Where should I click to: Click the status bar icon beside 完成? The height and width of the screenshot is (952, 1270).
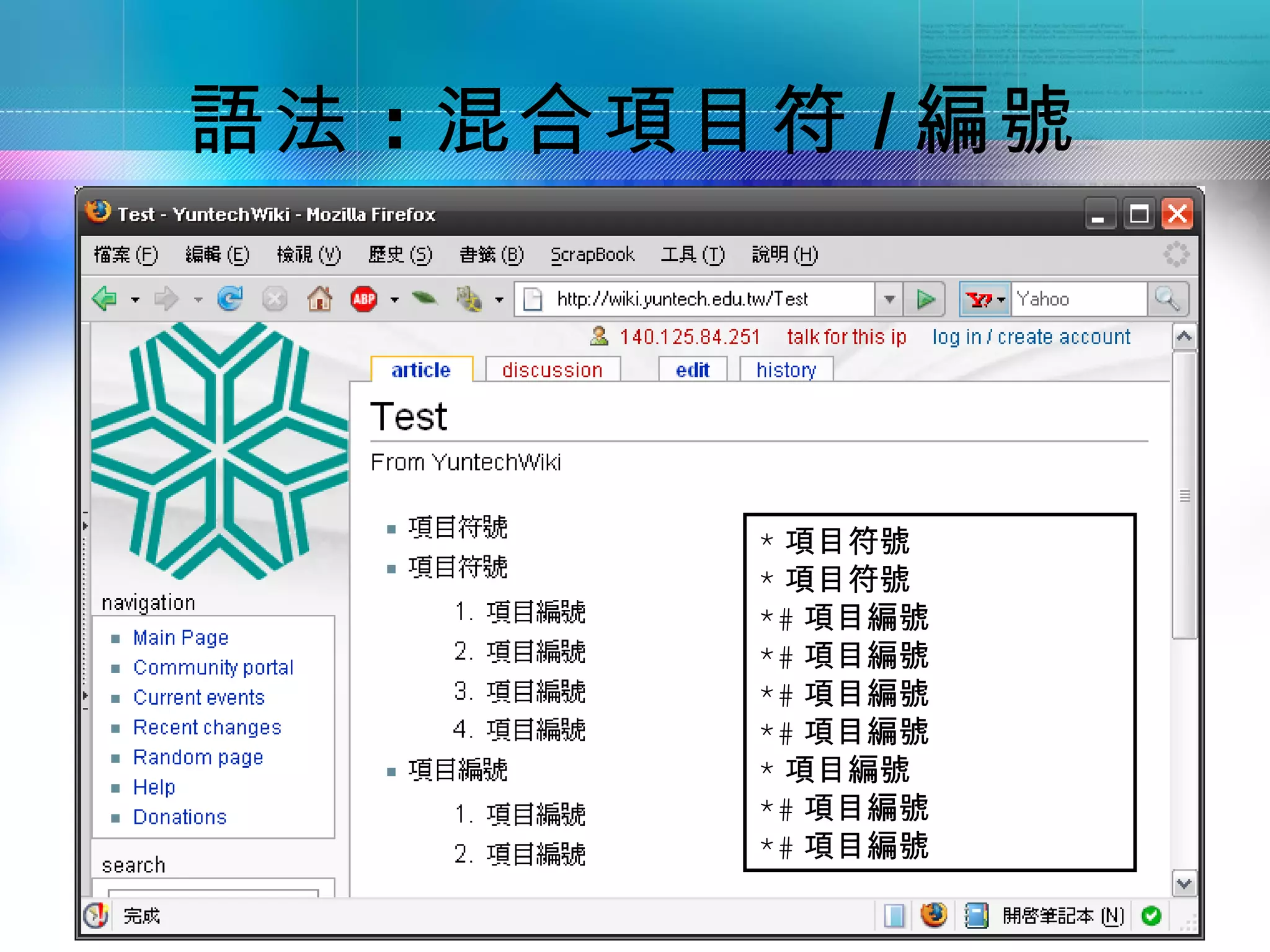96,915
